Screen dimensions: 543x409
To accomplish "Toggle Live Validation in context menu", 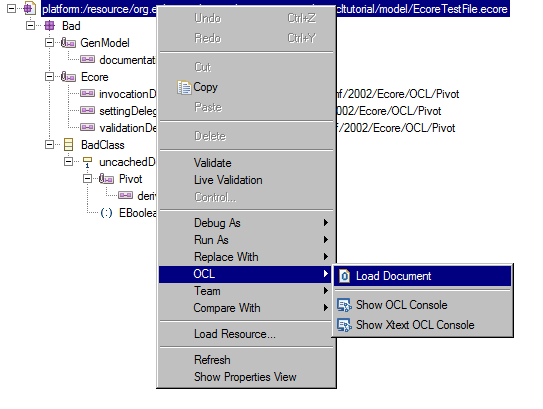I will tap(228, 180).
